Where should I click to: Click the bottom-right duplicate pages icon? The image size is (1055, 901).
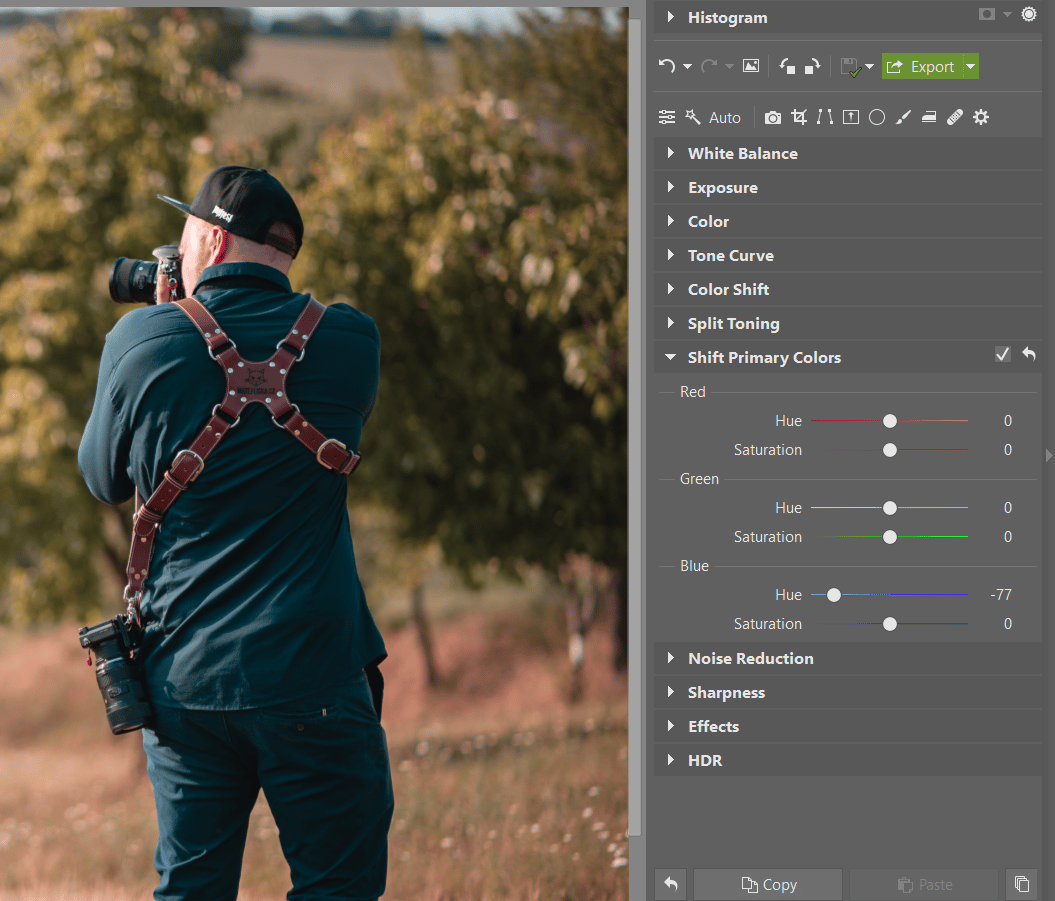1022,884
